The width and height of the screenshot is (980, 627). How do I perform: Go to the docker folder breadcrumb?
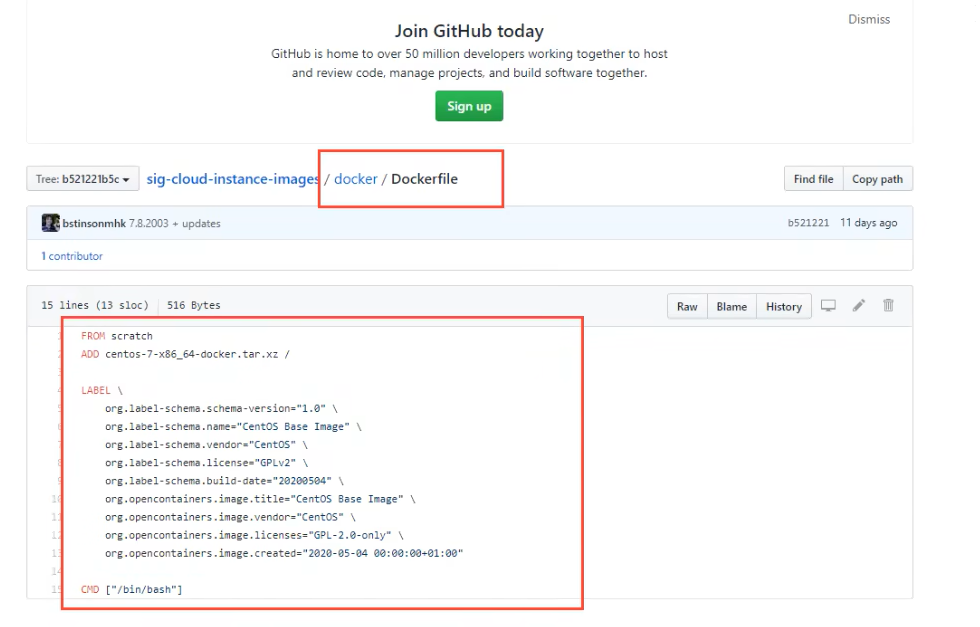point(355,179)
